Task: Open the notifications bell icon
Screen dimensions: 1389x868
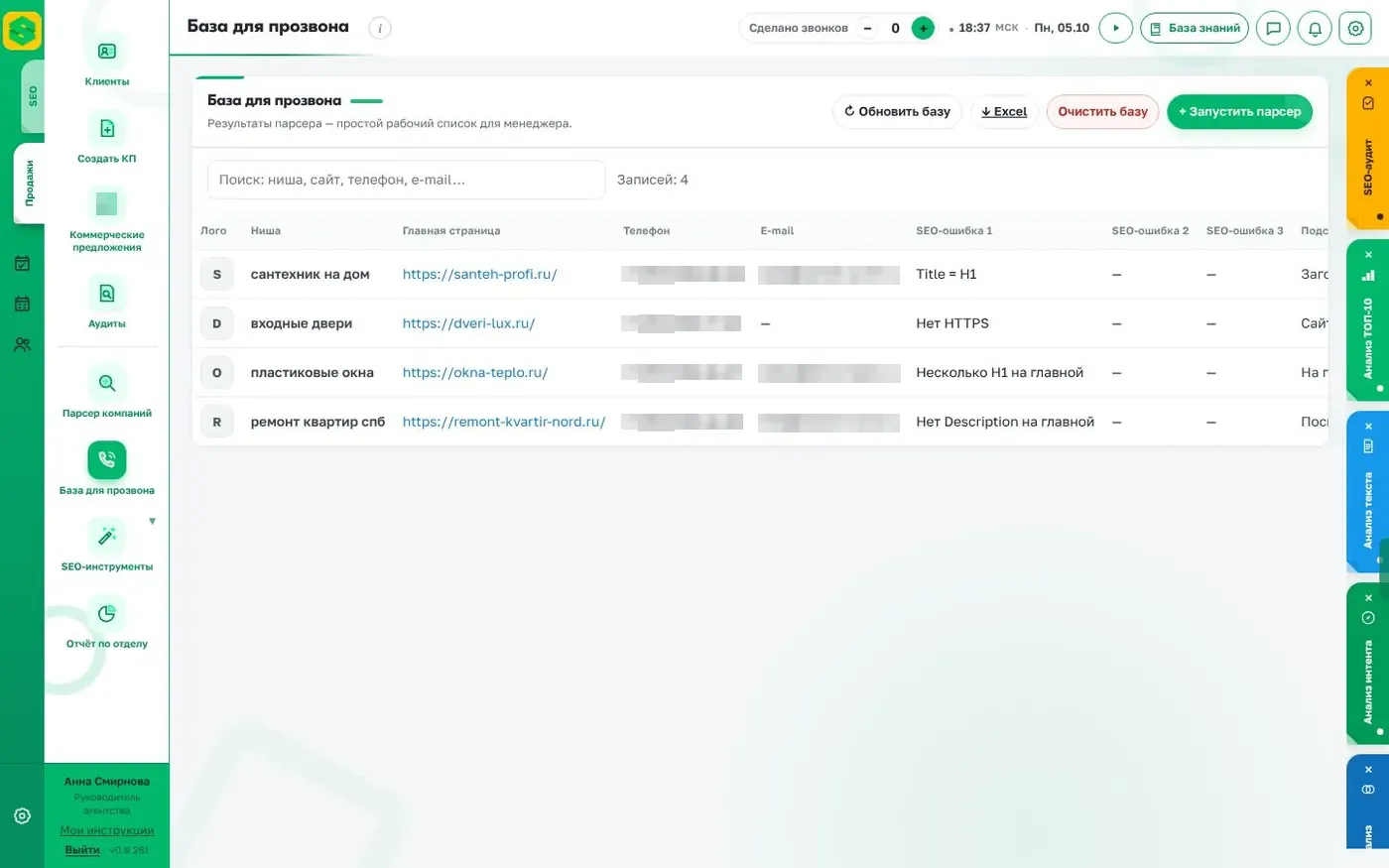Action: (1315, 28)
